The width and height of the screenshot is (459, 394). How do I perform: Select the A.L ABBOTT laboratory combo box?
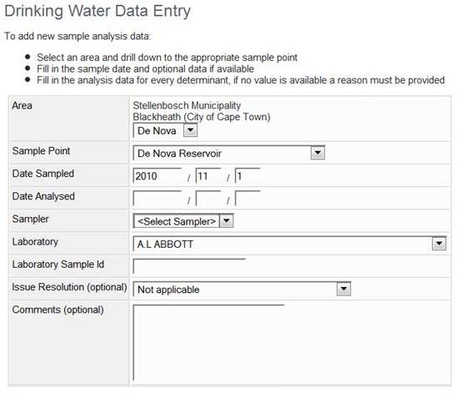click(289, 244)
